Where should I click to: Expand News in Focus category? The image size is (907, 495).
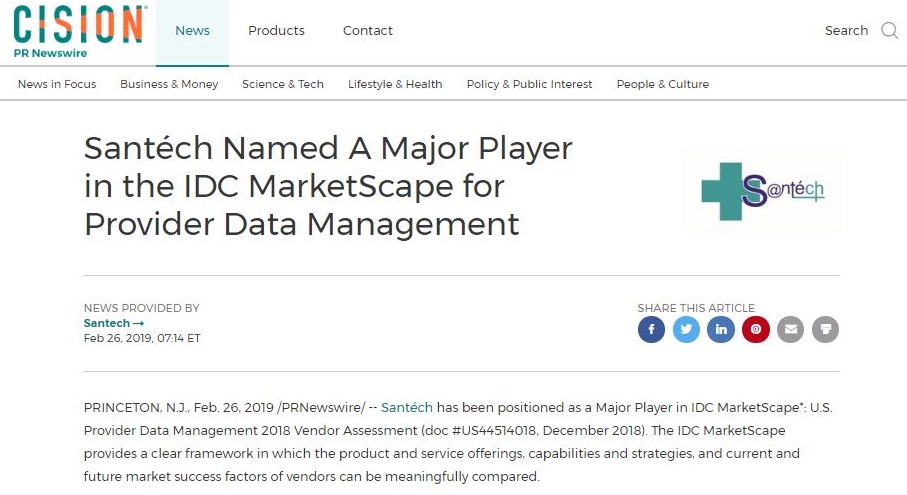[x=57, y=84]
